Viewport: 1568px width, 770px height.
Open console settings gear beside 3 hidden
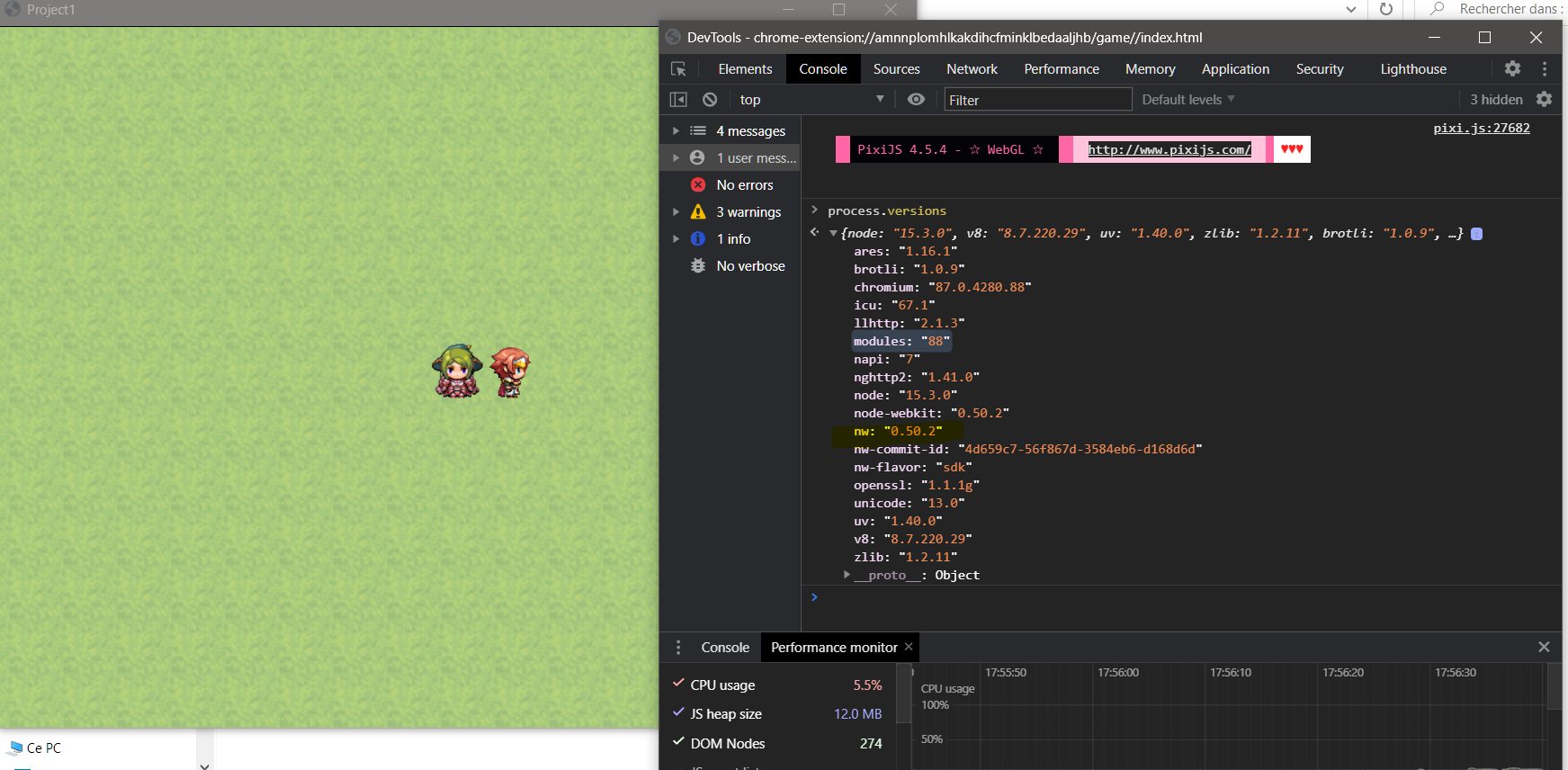[x=1544, y=99]
